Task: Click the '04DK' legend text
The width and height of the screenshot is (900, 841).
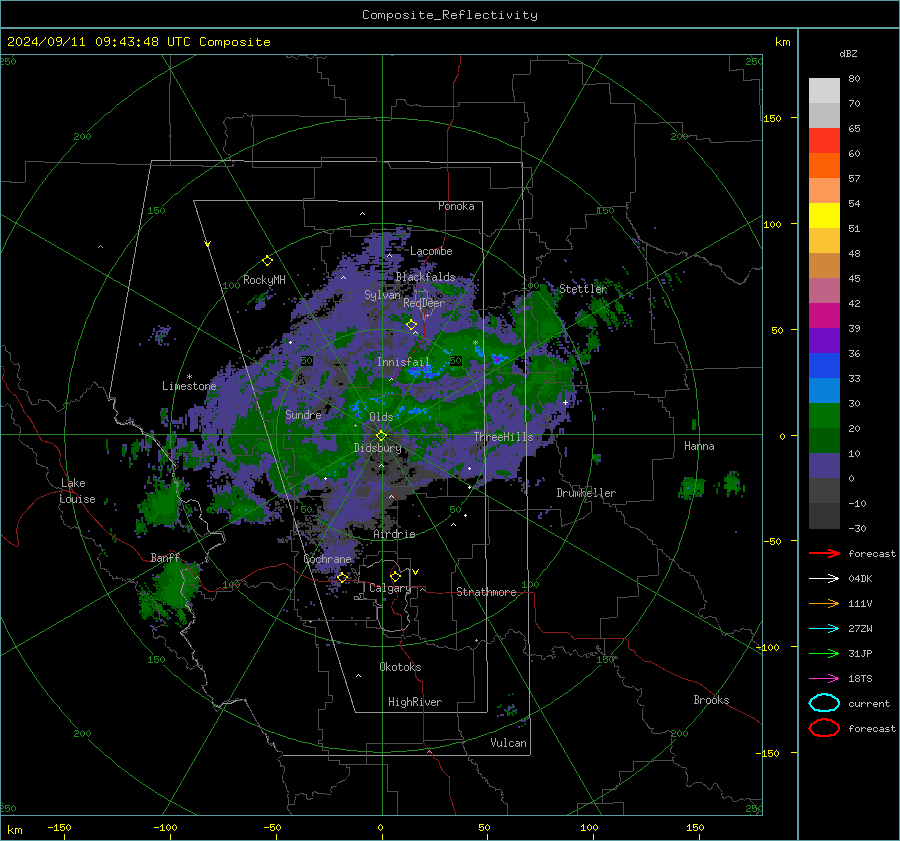Action: (860, 578)
